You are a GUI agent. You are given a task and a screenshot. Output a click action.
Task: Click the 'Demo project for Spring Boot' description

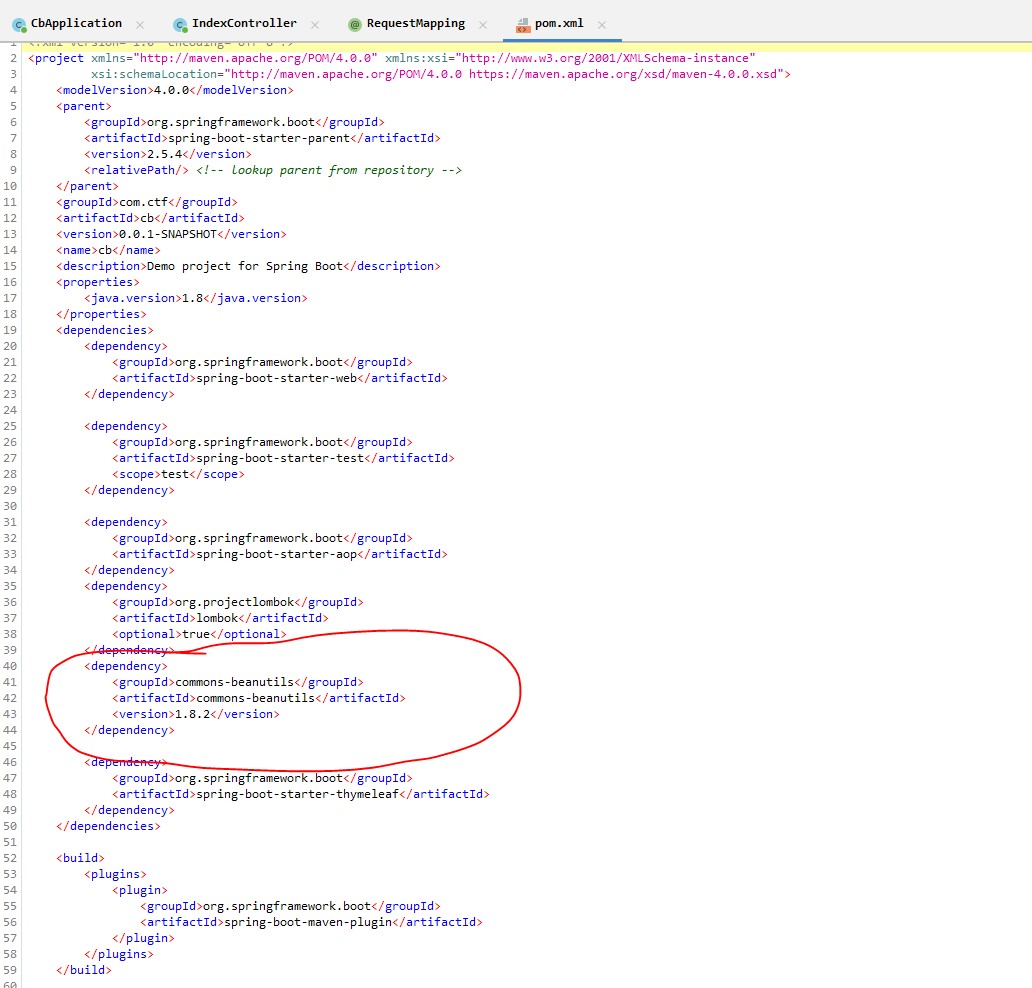click(245, 267)
